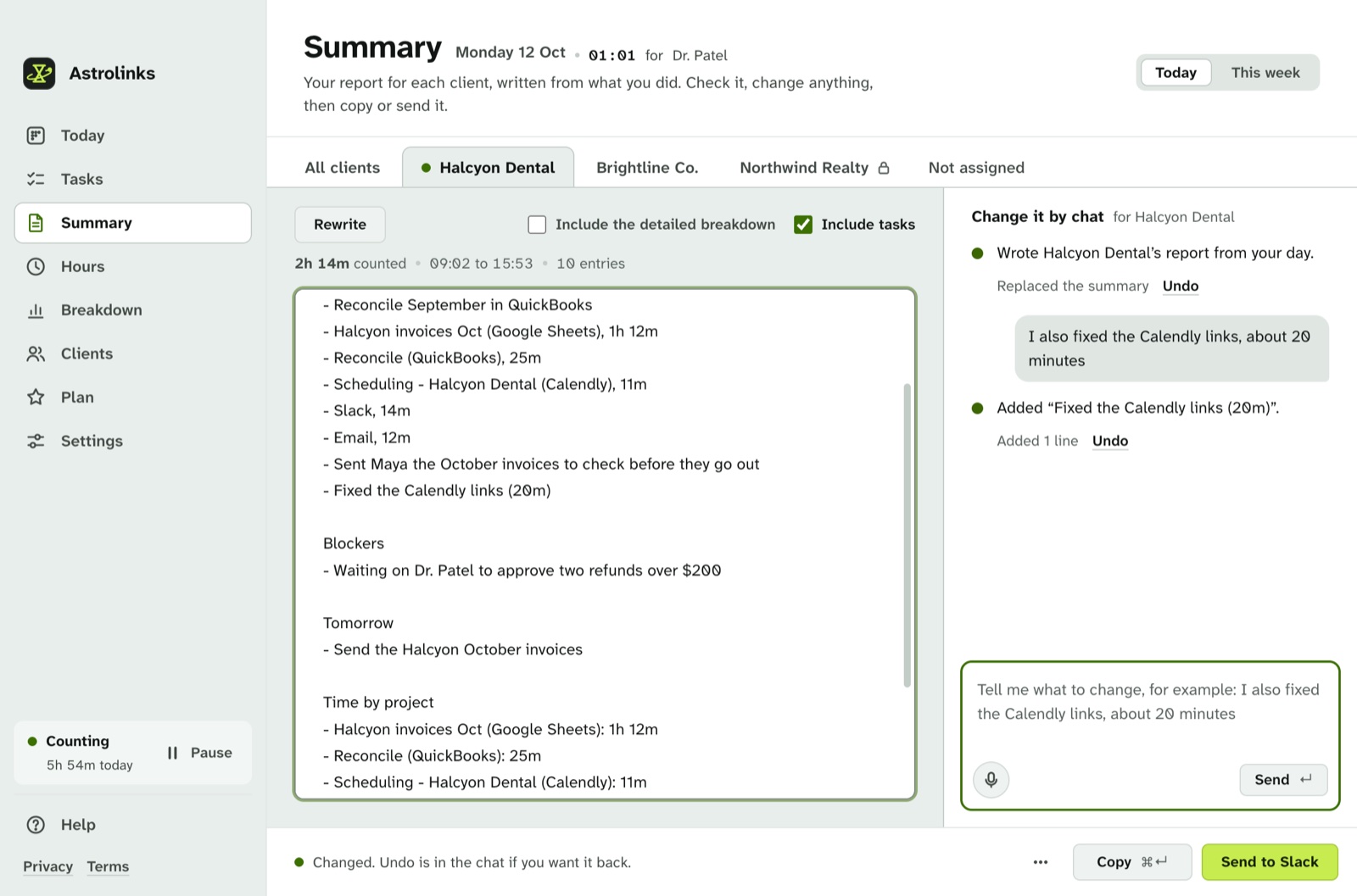The width and height of the screenshot is (1357, 896).
Task: Click the 'Email, 12m' entry
Action: [x=366, y=437]
